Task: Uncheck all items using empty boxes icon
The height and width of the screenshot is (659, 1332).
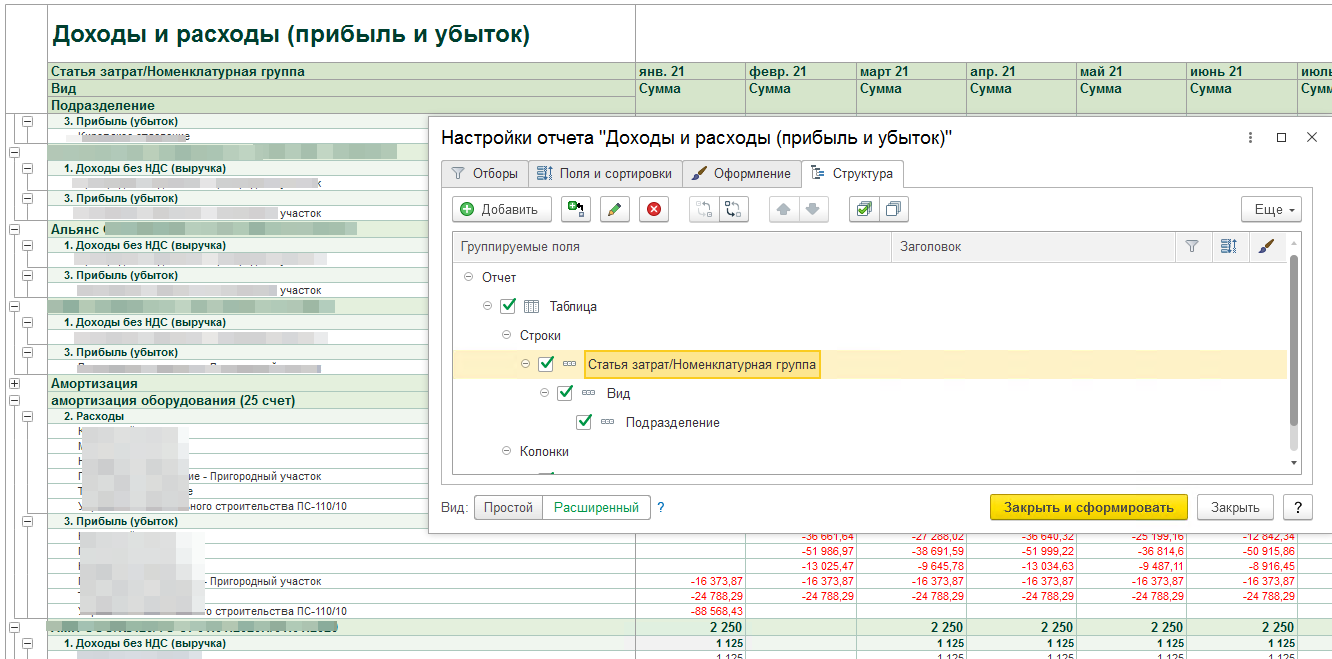Action: (x=893, y=209)
